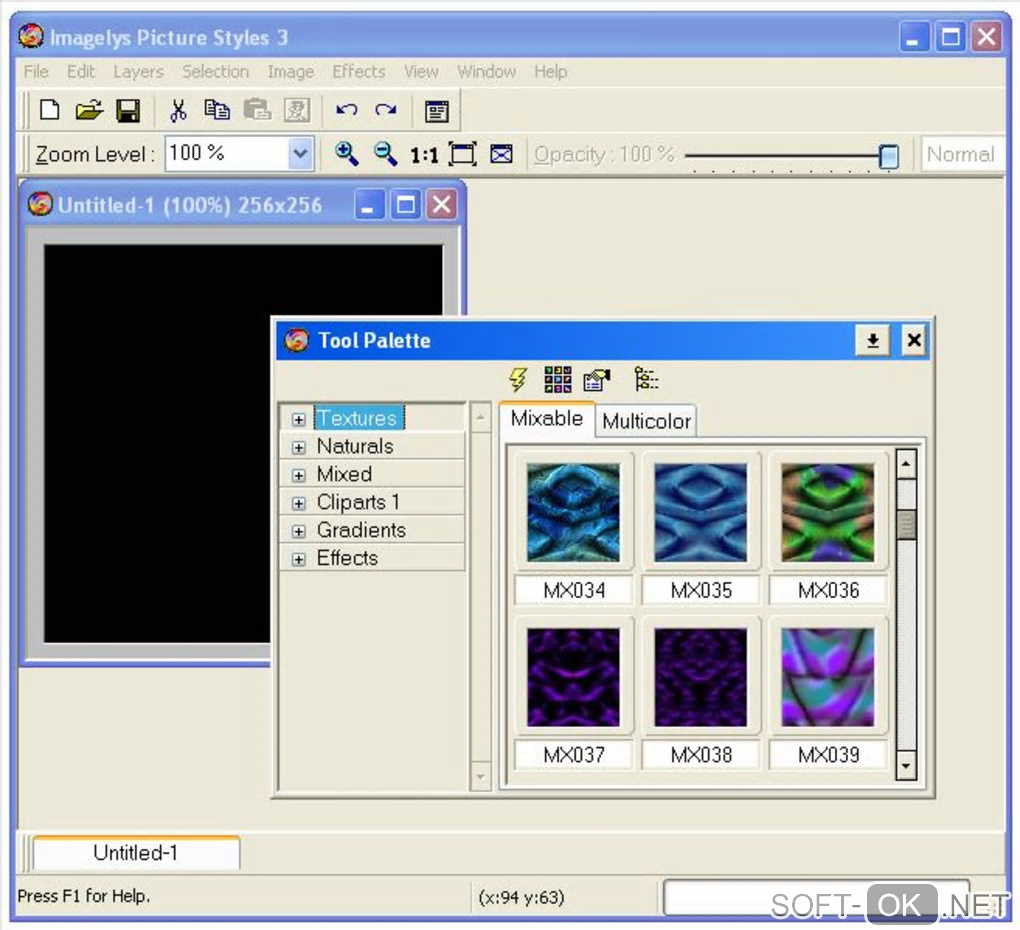Image resolution: width=1020 pixels, height=930 pixels.
Task: Click the tree view icon in Tool Palette
Action: point(646,379)
